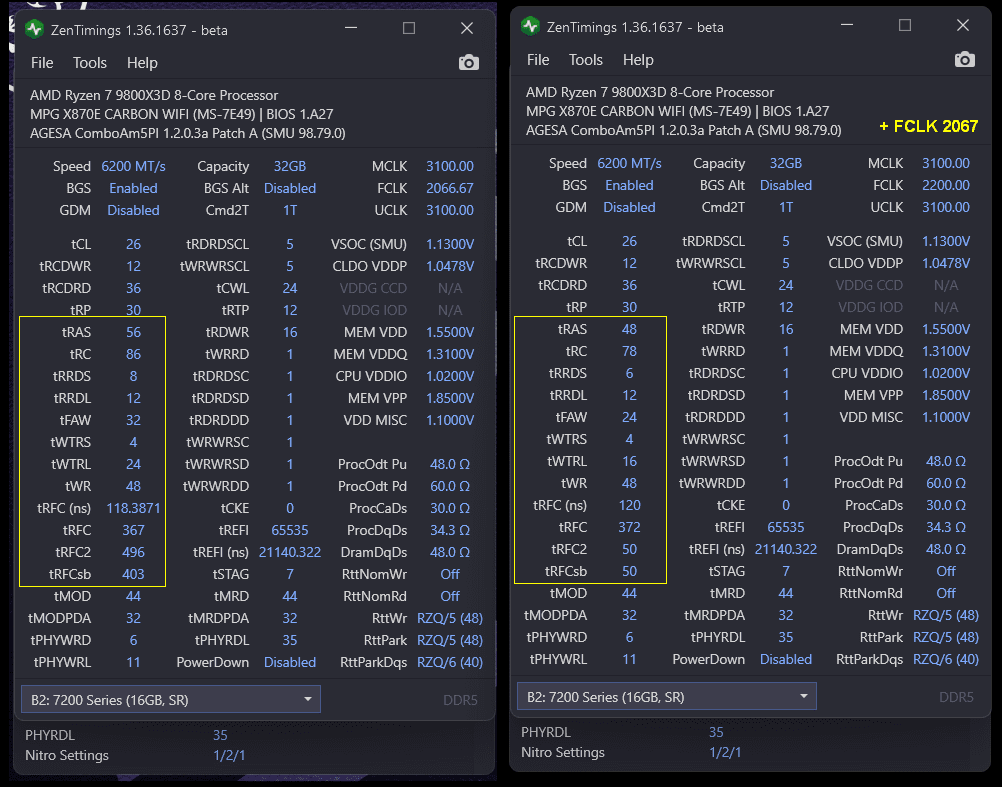Click dropdown arrow of left module selector
Viewport: 1002px width, 787px height.
tap(308, 699)
